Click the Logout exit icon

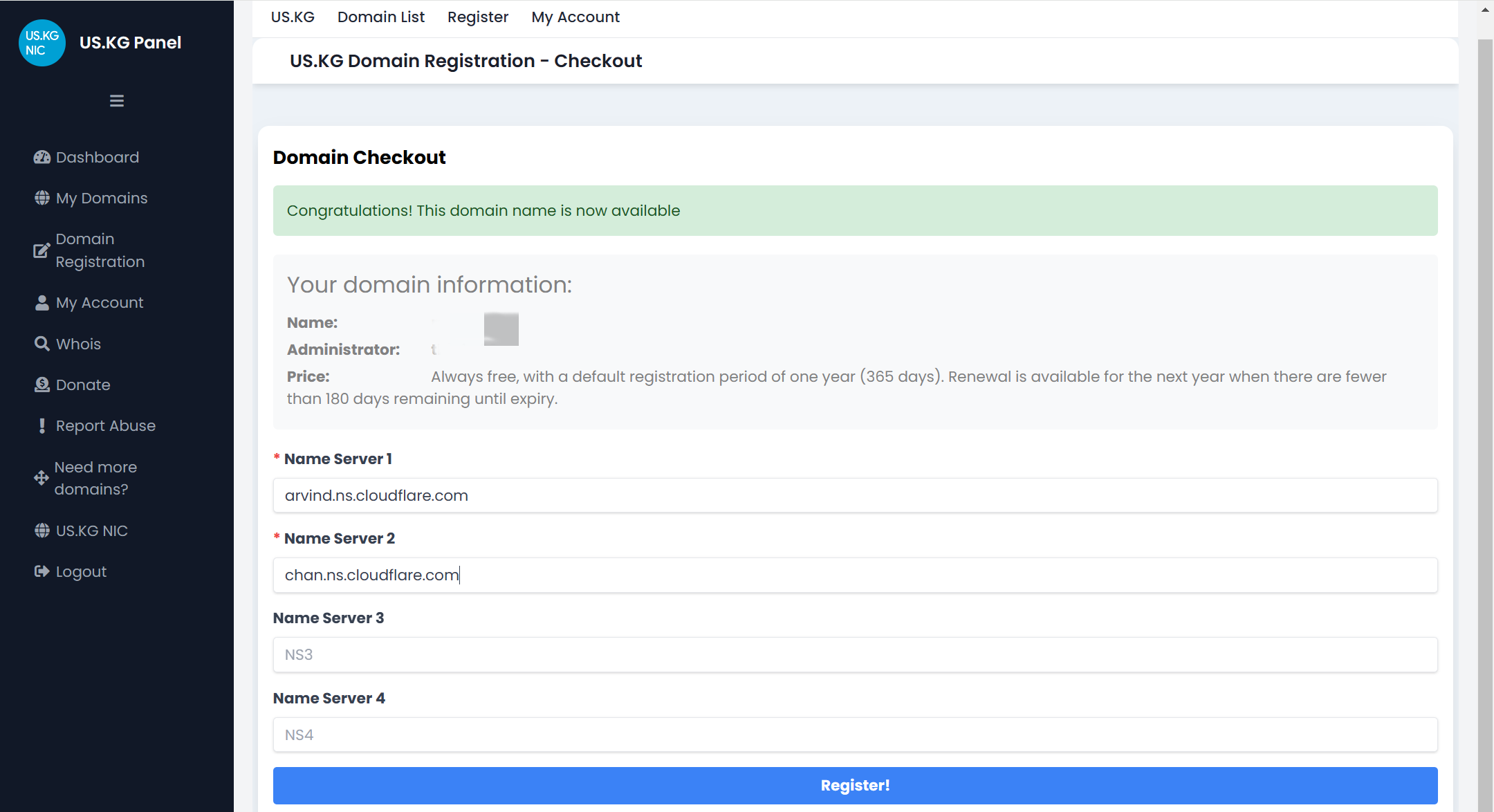42,571
